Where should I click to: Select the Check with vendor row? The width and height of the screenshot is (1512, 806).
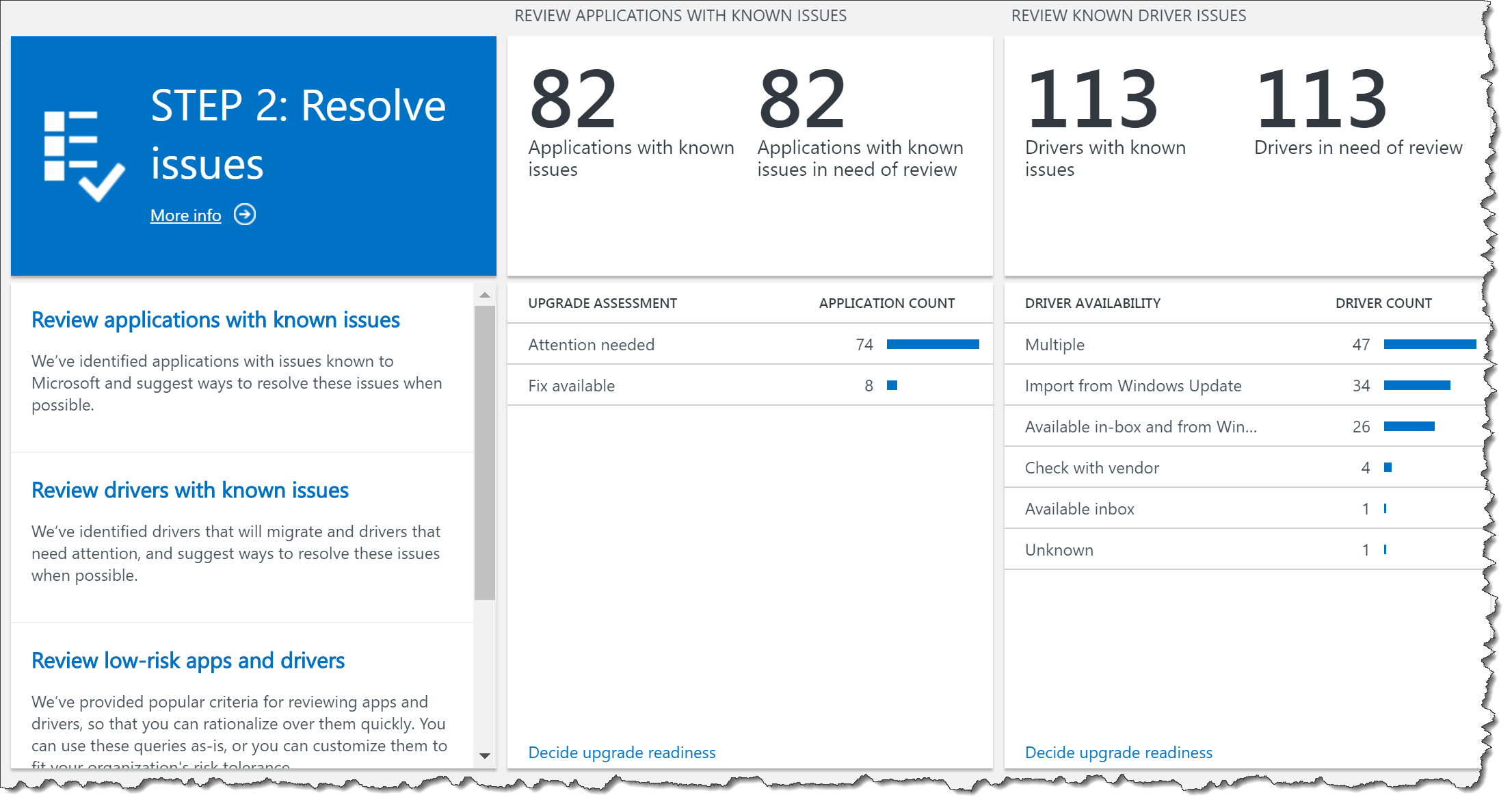[1091, 467]
